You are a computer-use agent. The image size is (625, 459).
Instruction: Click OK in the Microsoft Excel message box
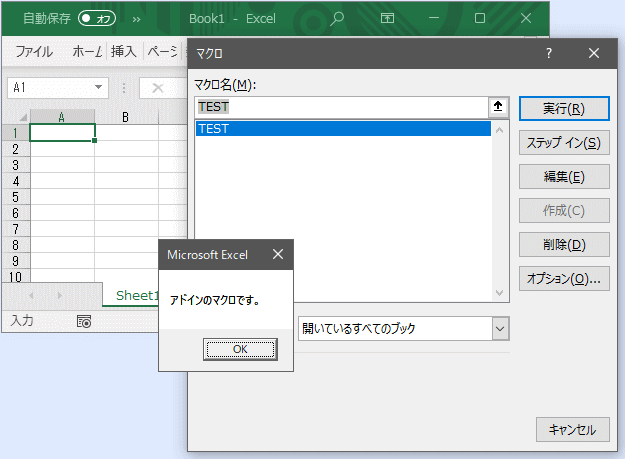click(x=240, y=349)
